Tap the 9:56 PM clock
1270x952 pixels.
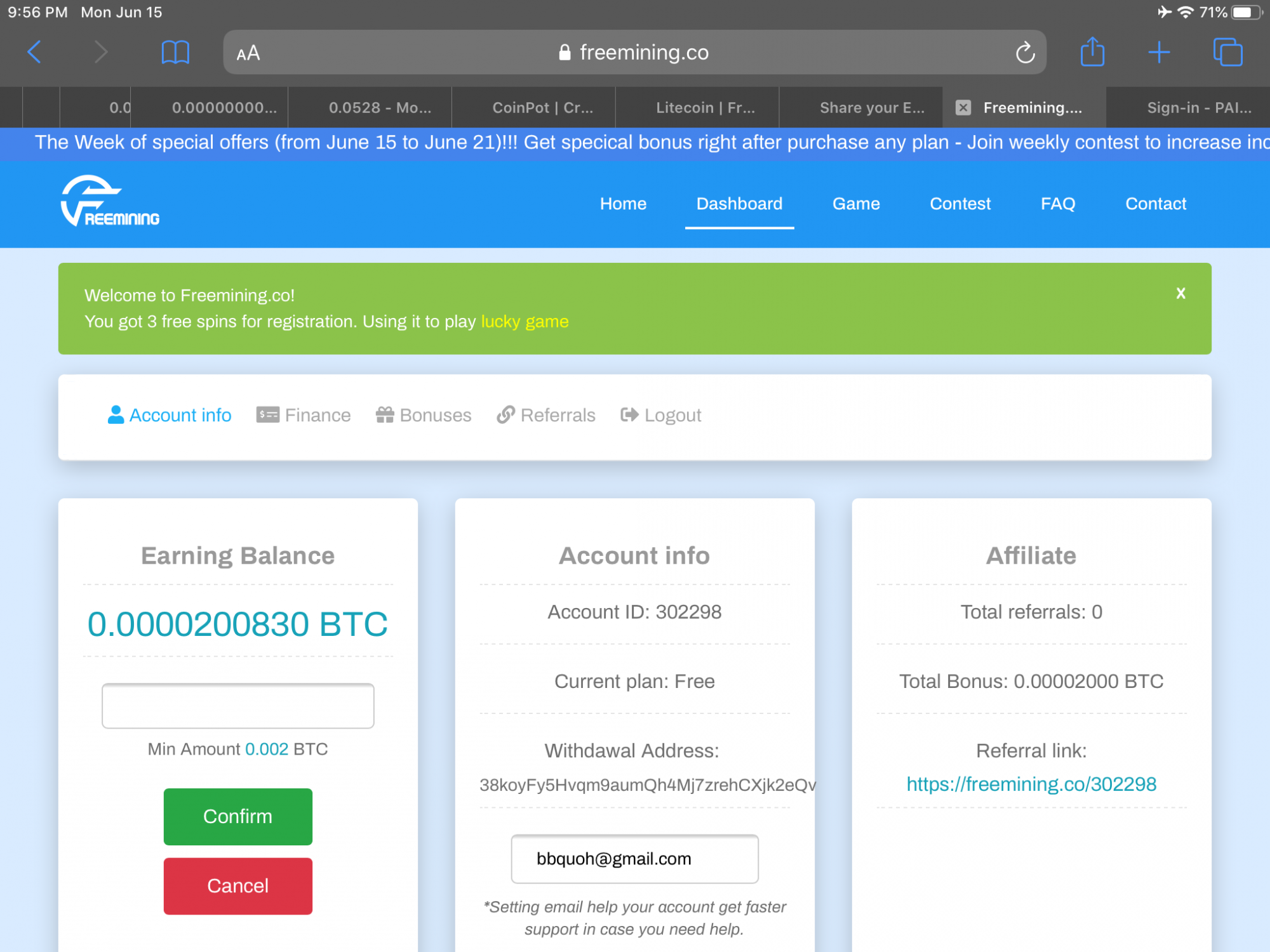[x=37, y=12]
